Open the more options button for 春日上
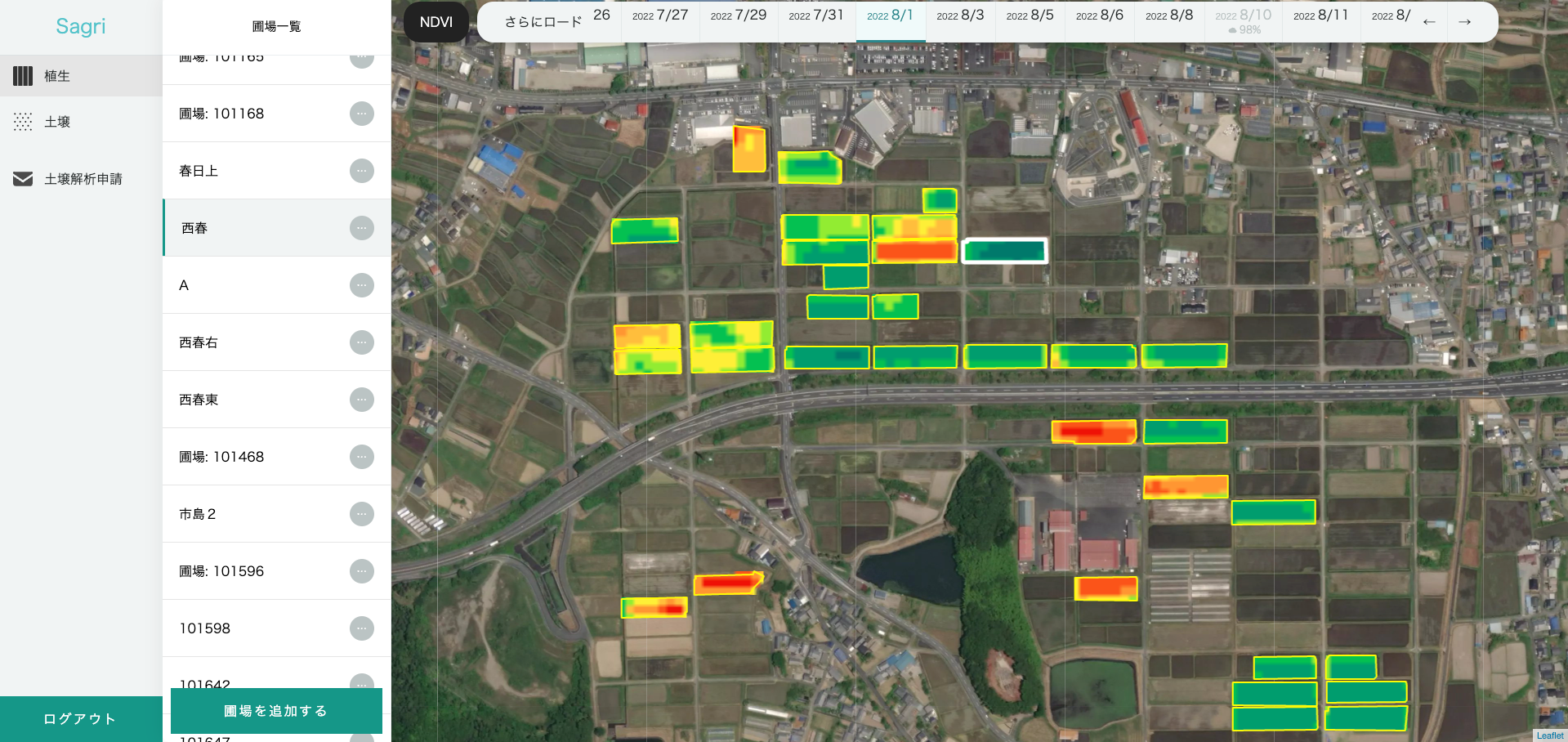1568x742 pixels. [x=361, y=171]
